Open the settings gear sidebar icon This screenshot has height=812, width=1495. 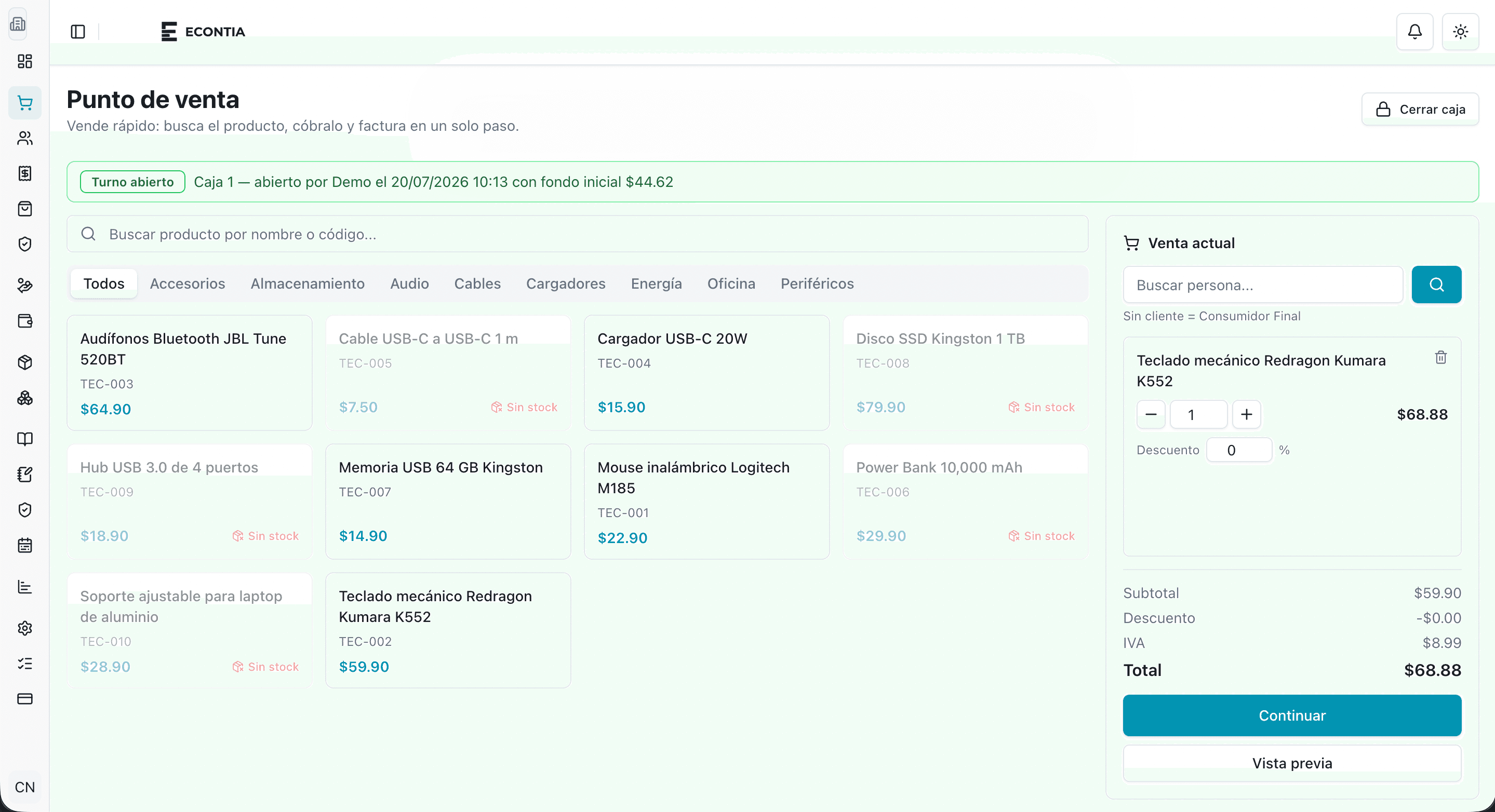[25, 628]
